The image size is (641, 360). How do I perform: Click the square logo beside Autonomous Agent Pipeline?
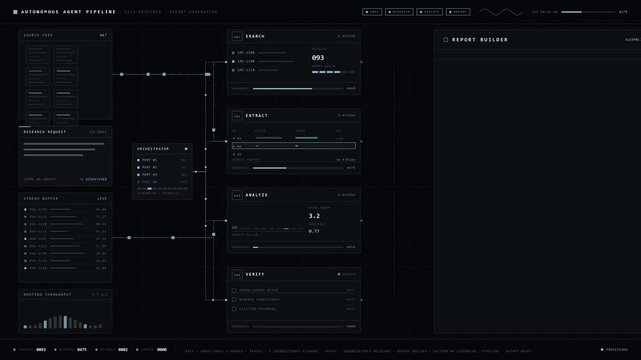(x=16, y=12)
